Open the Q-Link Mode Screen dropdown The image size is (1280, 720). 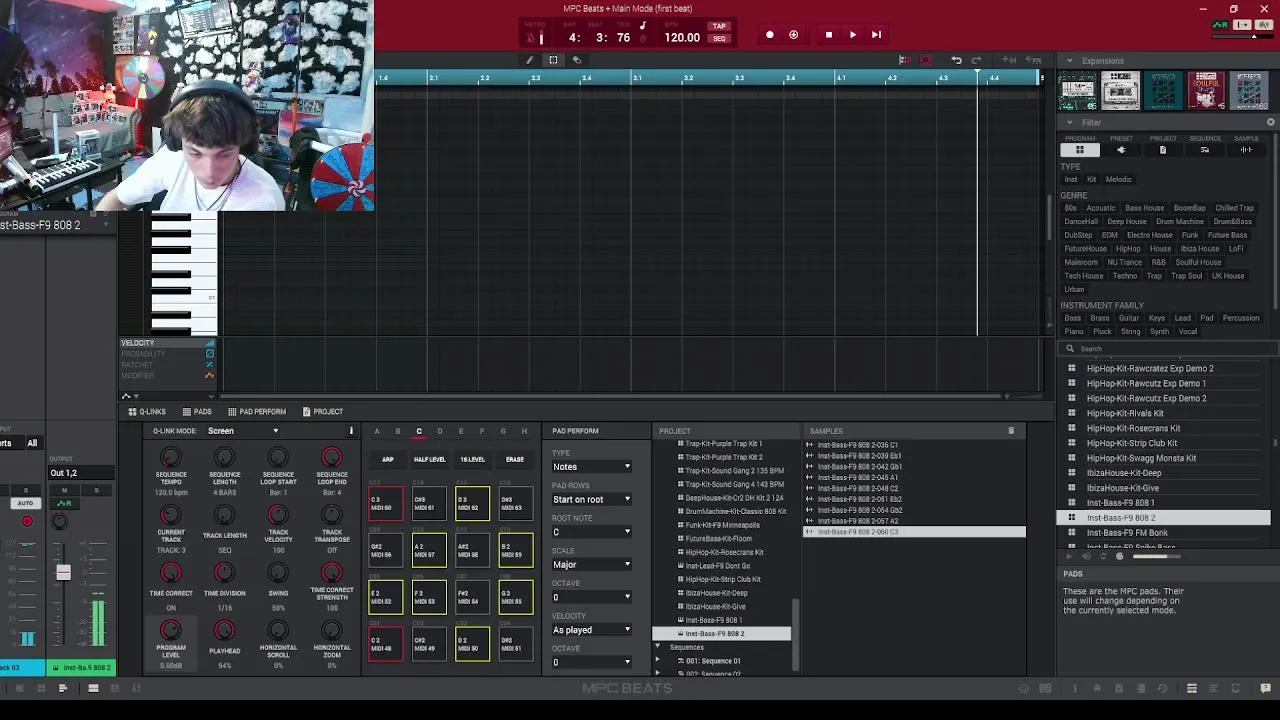click(x=243, y=431)
